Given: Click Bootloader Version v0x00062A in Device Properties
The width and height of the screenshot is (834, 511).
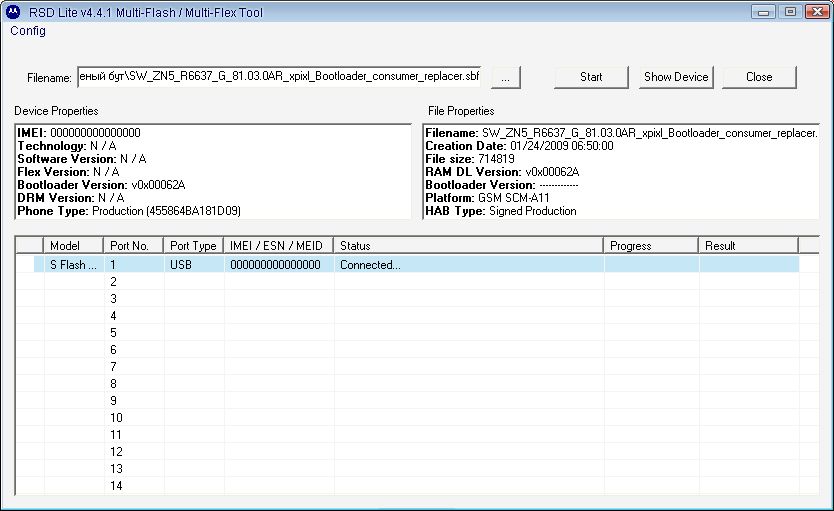Looking at the screenshot, I should 101,185.
